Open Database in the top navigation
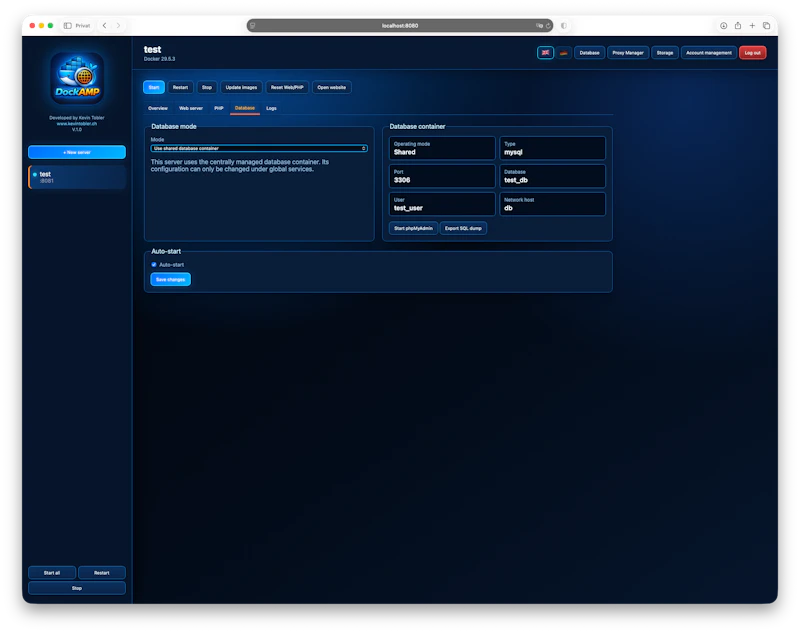Image resolution: width=800 pixels, height=633 pixels. (x=589, y=53)
